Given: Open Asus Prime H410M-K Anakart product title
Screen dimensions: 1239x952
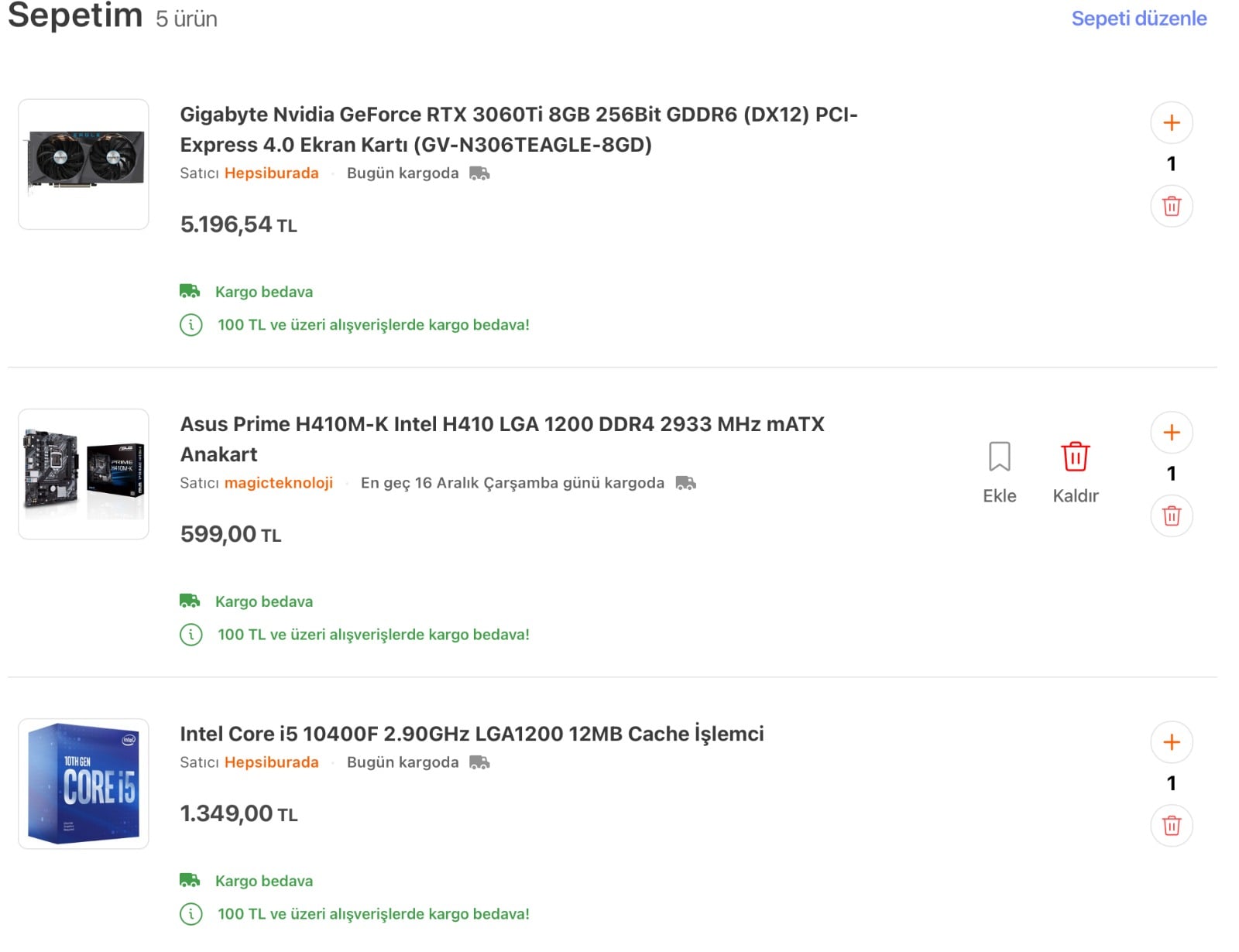Looking at the screenshot, I should click(x=502, y=439).
